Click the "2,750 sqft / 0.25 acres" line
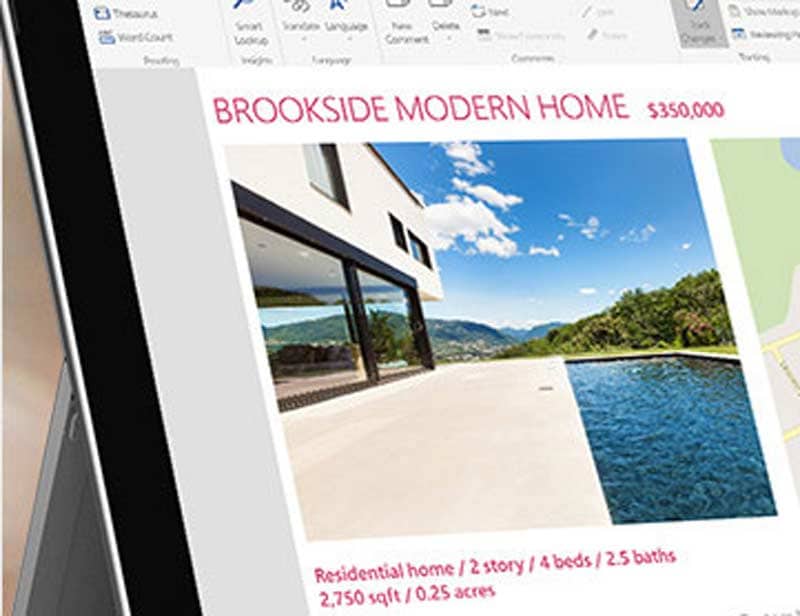 click(x=407, y=595)
